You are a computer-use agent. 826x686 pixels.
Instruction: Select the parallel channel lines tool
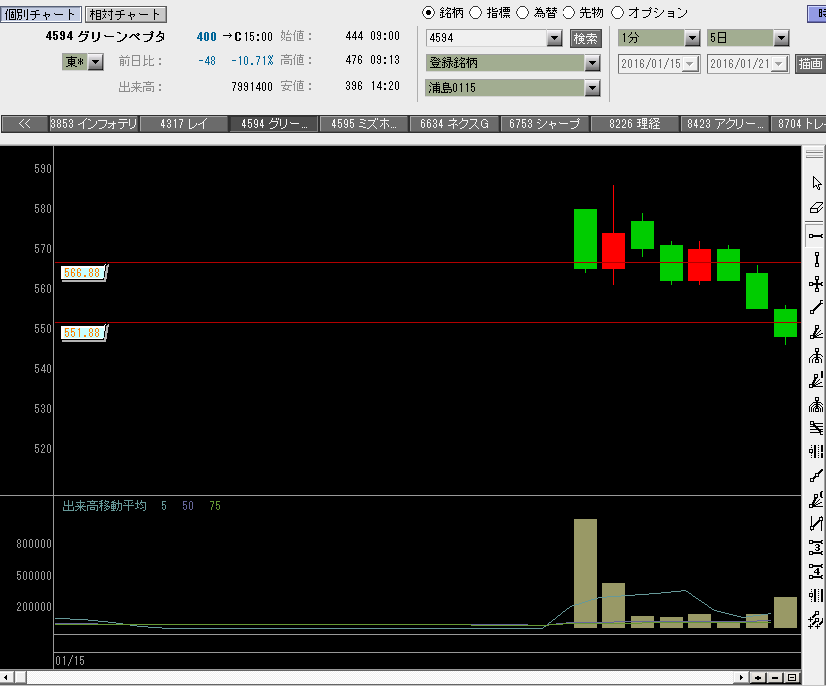[x=816, y=428]
